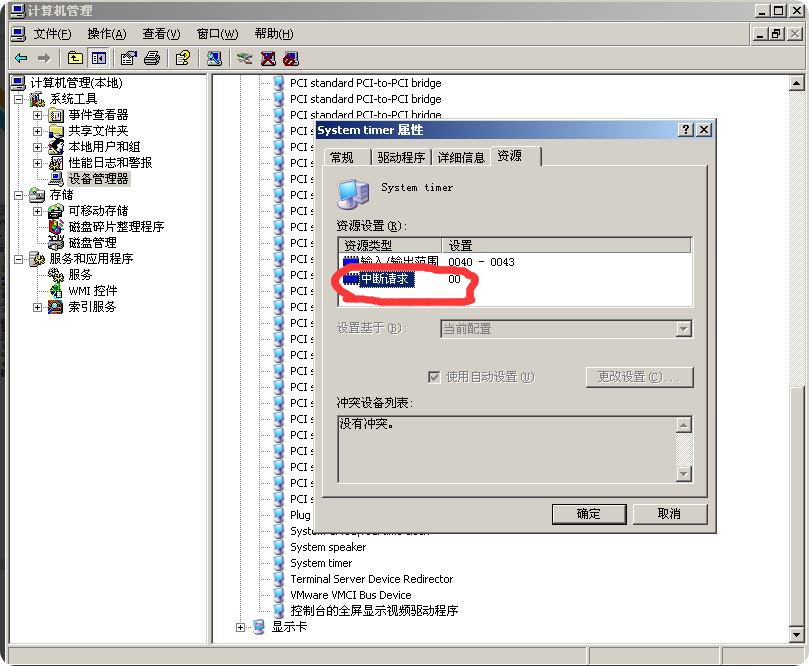
Task: Open 磁盘碎片整理程序 in the tree
Action: point(117,226)
